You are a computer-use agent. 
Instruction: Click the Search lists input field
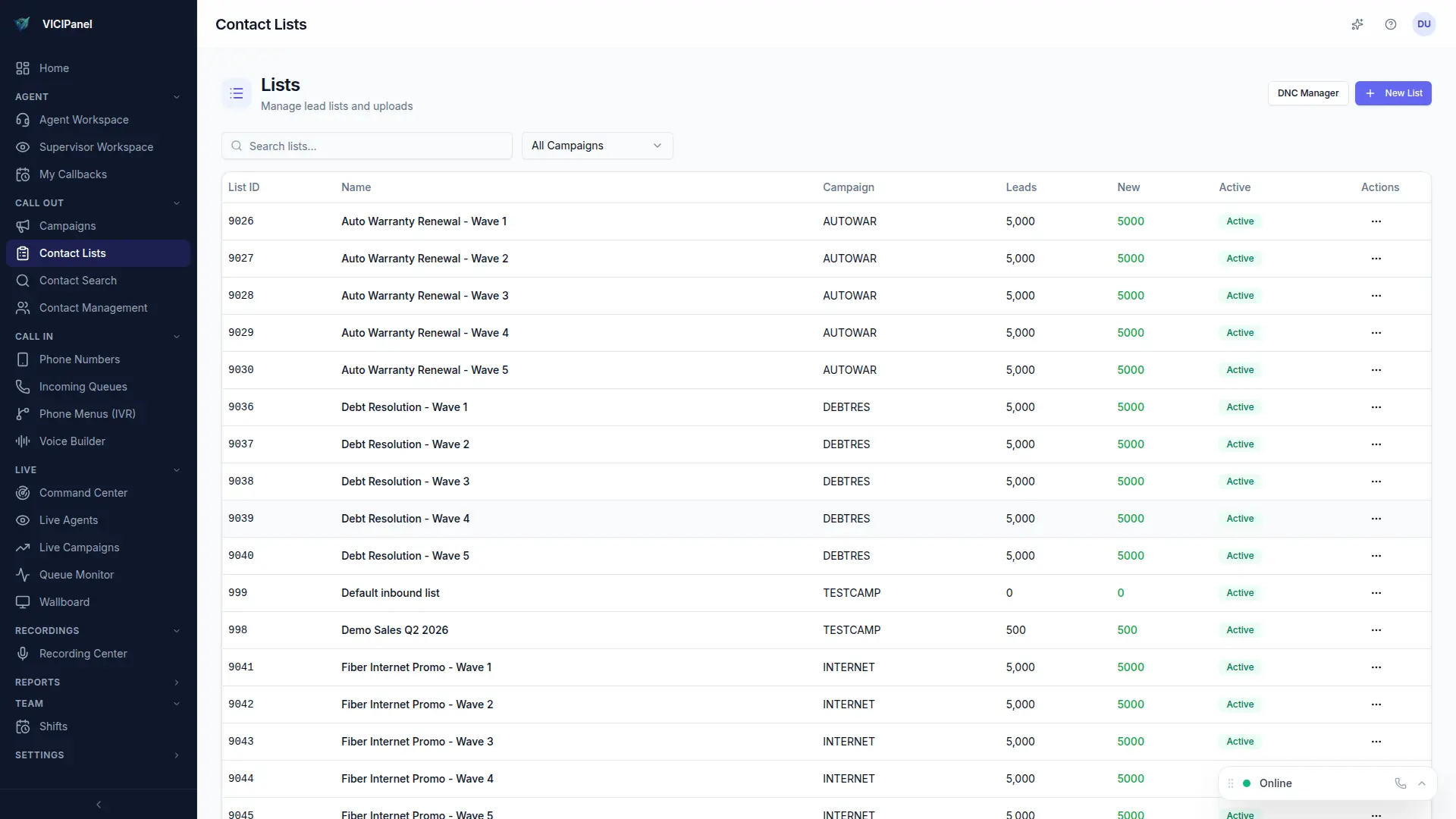click(367, 146)
